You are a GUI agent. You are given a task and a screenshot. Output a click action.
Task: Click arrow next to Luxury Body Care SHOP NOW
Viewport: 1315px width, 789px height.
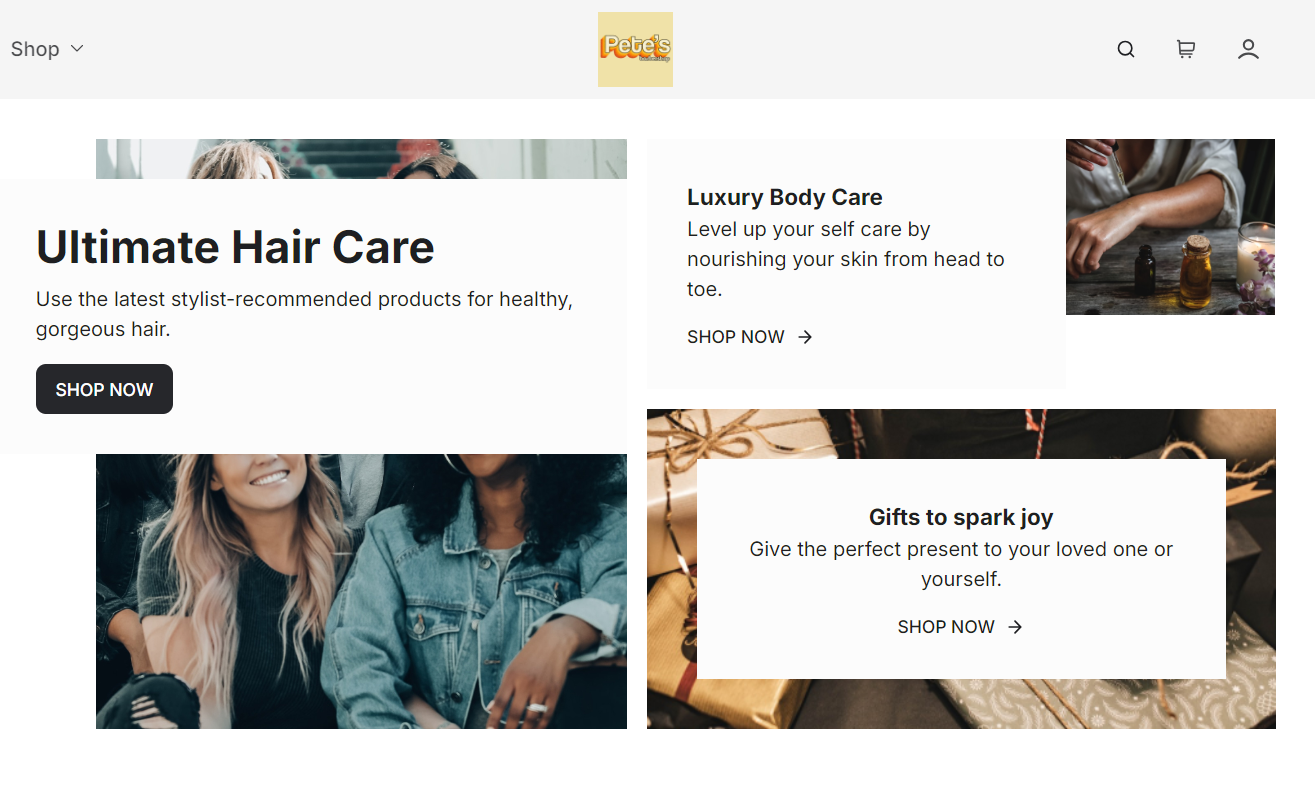805,337
